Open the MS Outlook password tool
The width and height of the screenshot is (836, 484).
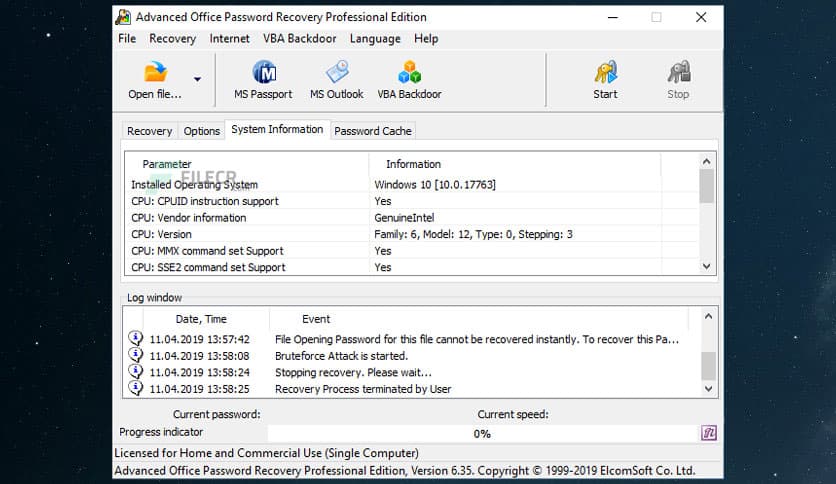[336, 80]
